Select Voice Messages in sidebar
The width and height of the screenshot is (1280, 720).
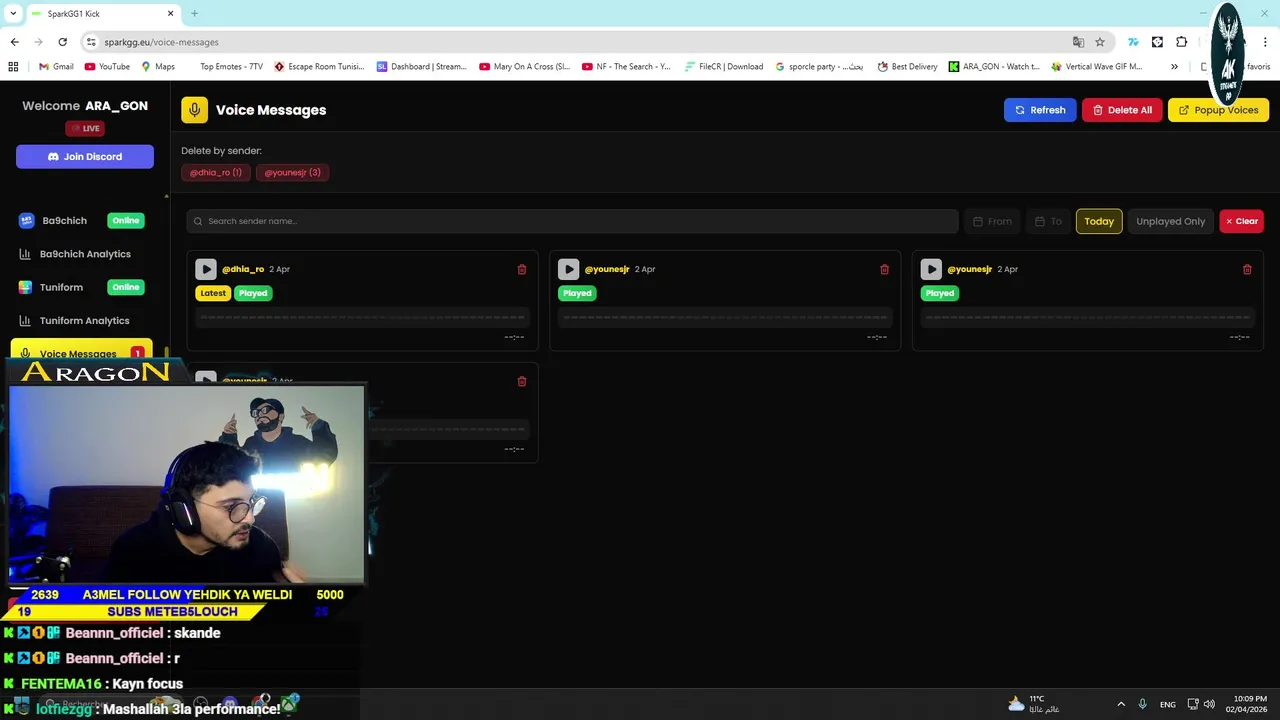[82, 353]
